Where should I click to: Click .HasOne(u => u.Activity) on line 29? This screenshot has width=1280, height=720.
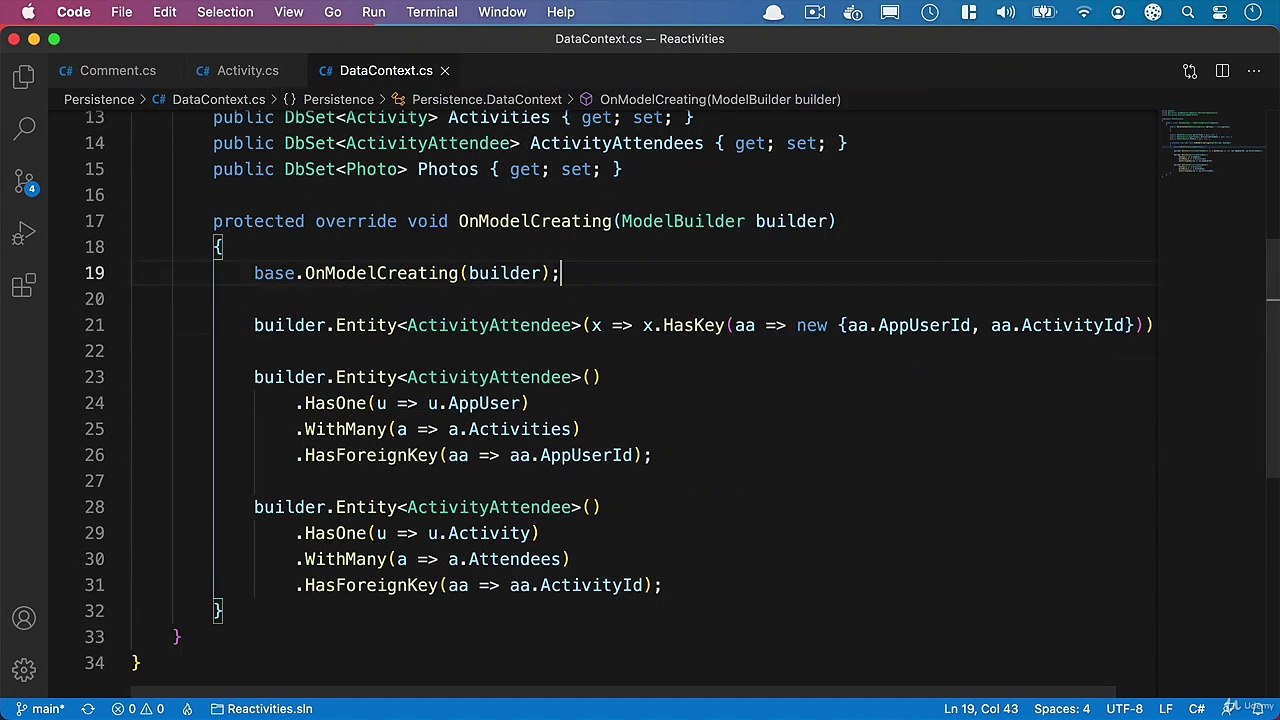point(417,533)
